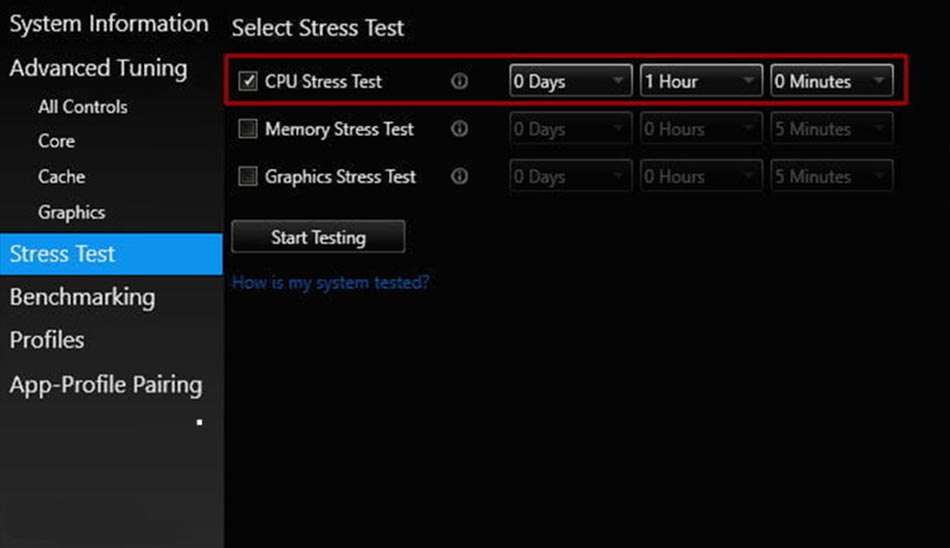Click info icon beside Graphics Stress Test
950x548 pixels.
[459, 176]
